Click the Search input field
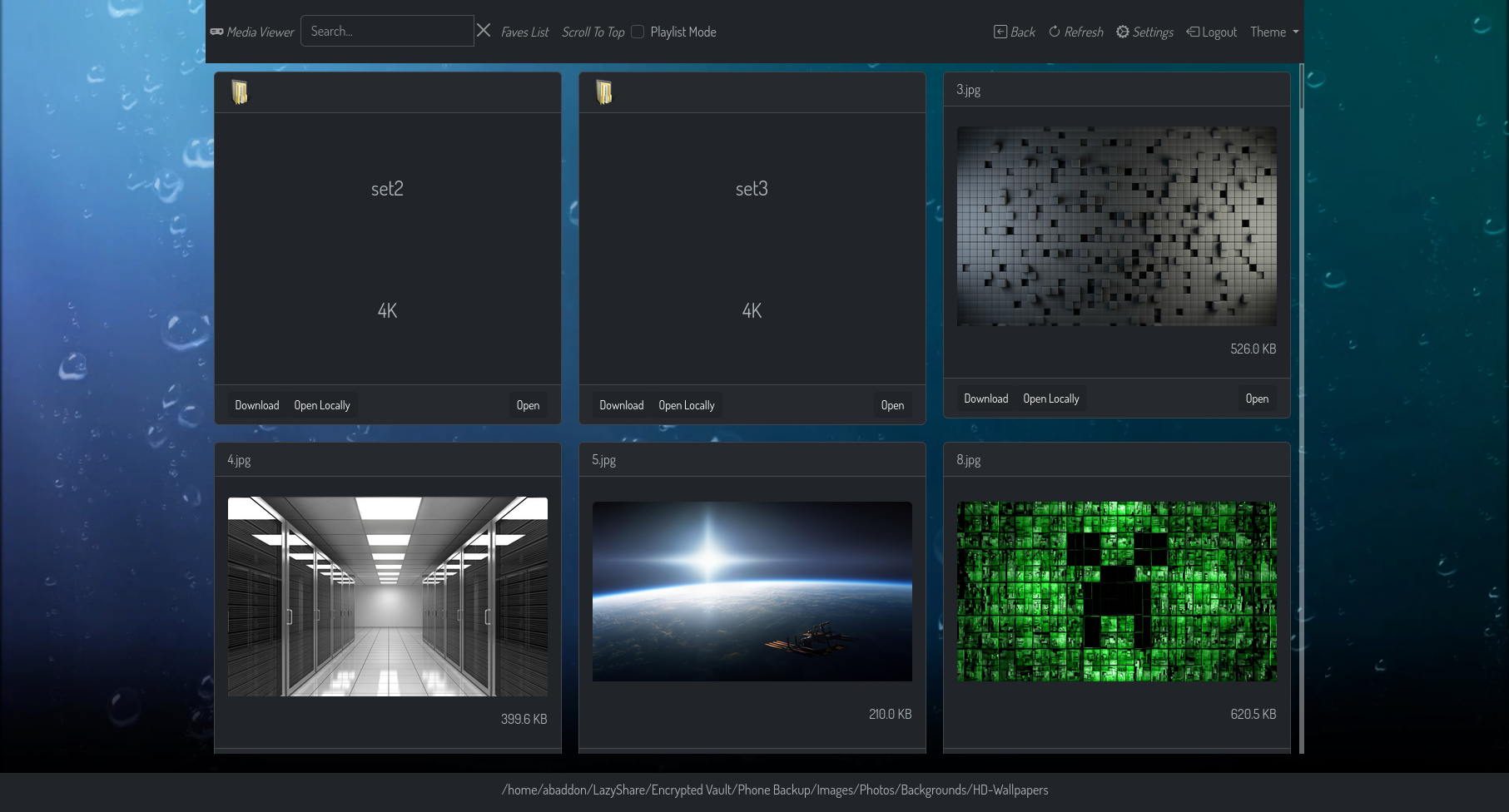 point(387,31)
